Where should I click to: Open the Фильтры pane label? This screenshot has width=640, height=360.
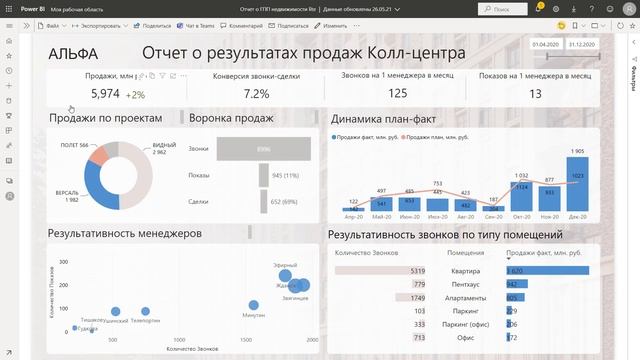[633, 78]
